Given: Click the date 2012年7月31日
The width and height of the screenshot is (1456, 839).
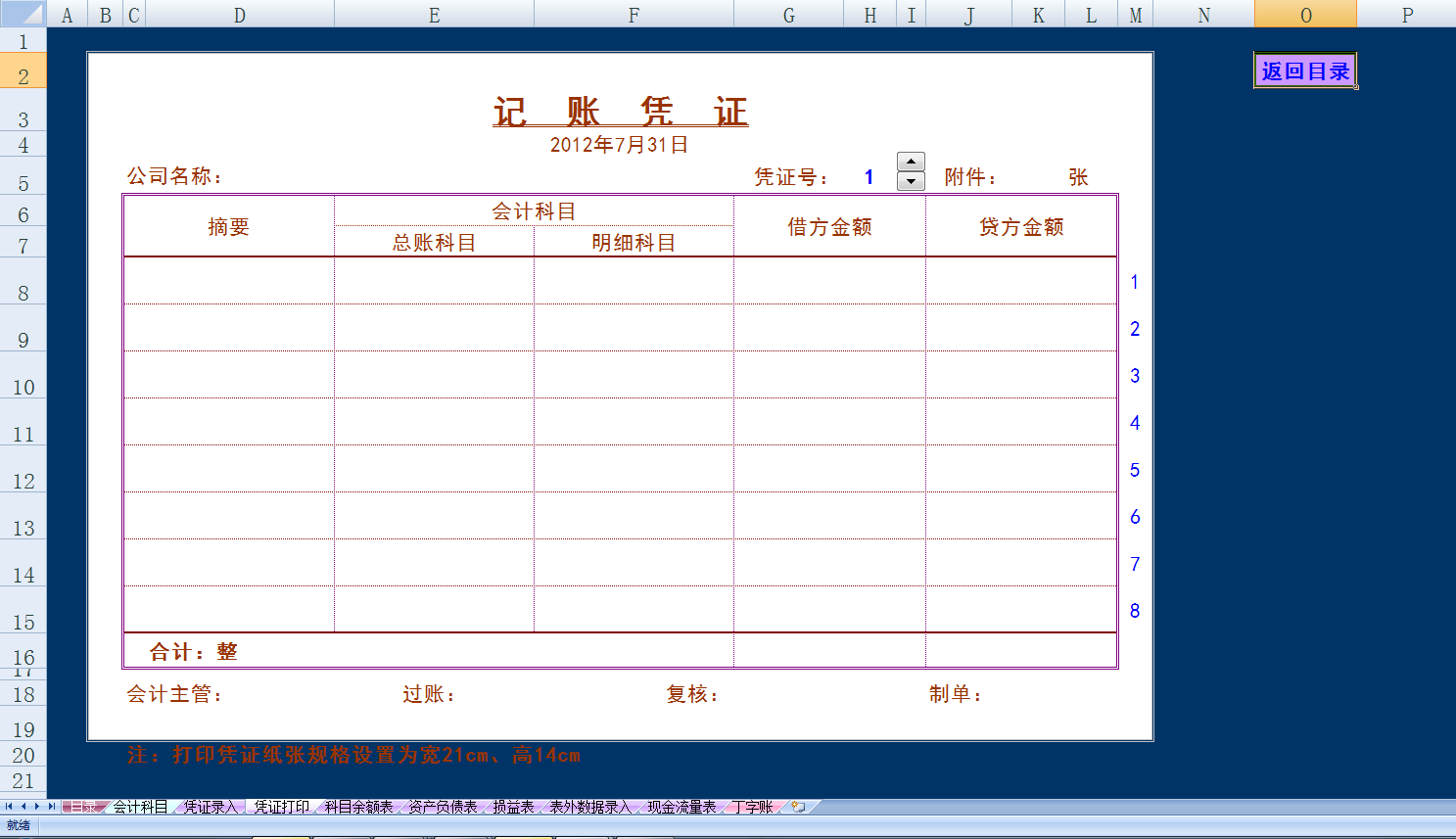Looking at the screenshot, I should coord(619,145).
